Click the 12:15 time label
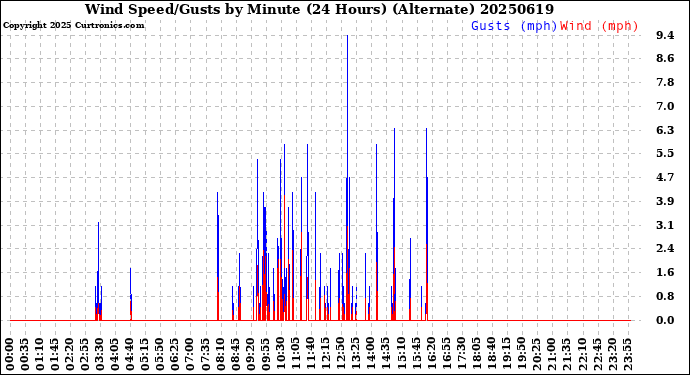The height and width of the screenshot is (375, 690). click(x=326, y=355)
